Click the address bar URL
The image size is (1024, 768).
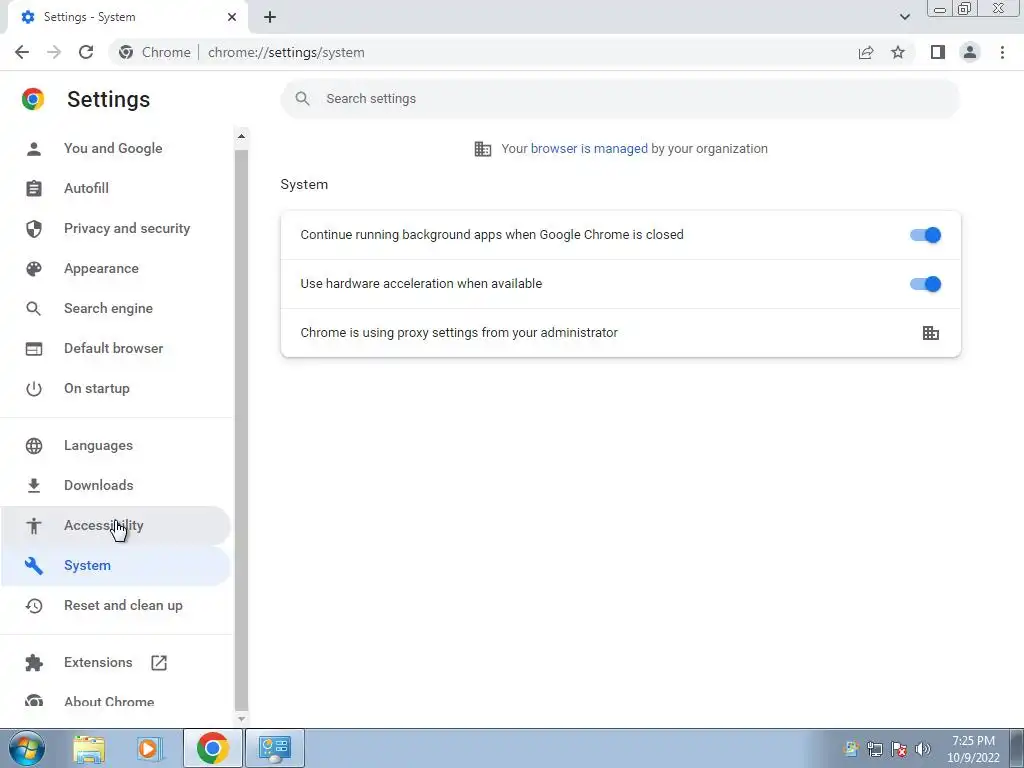coord(286,52)
